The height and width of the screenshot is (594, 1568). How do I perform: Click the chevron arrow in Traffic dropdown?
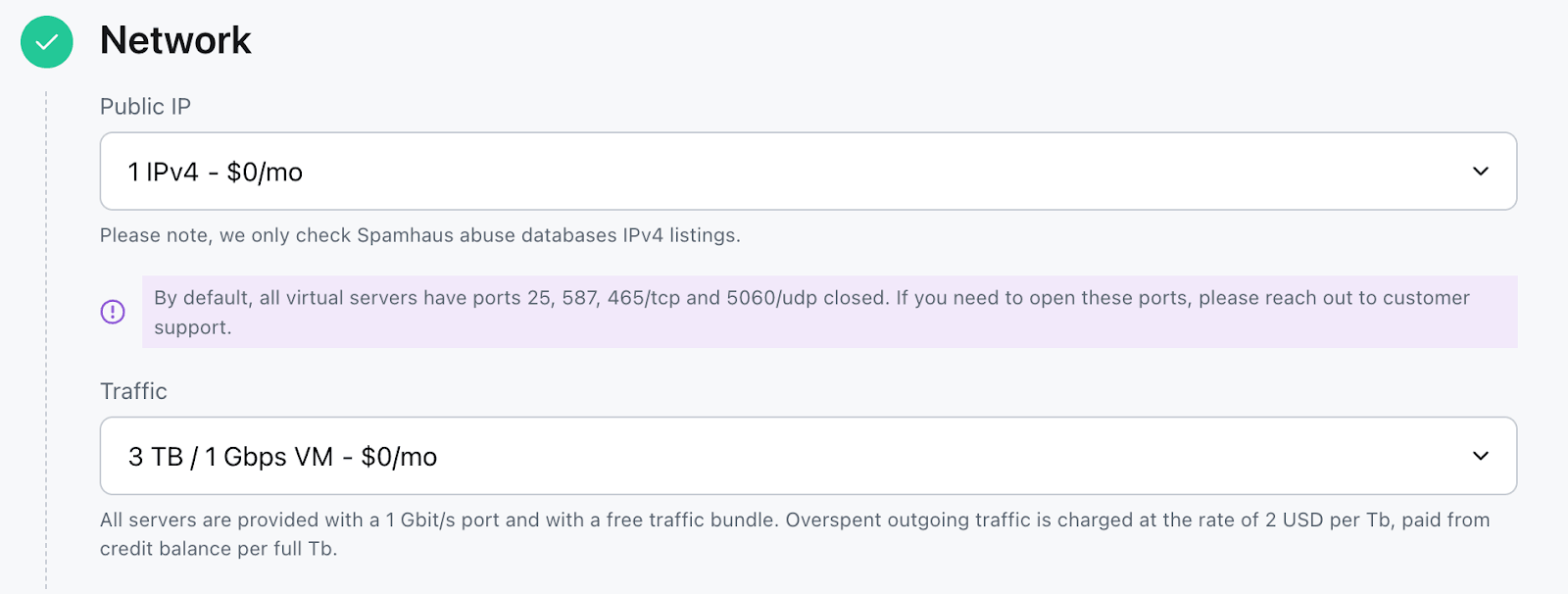pyautogui.click(x=1480, y=456)
